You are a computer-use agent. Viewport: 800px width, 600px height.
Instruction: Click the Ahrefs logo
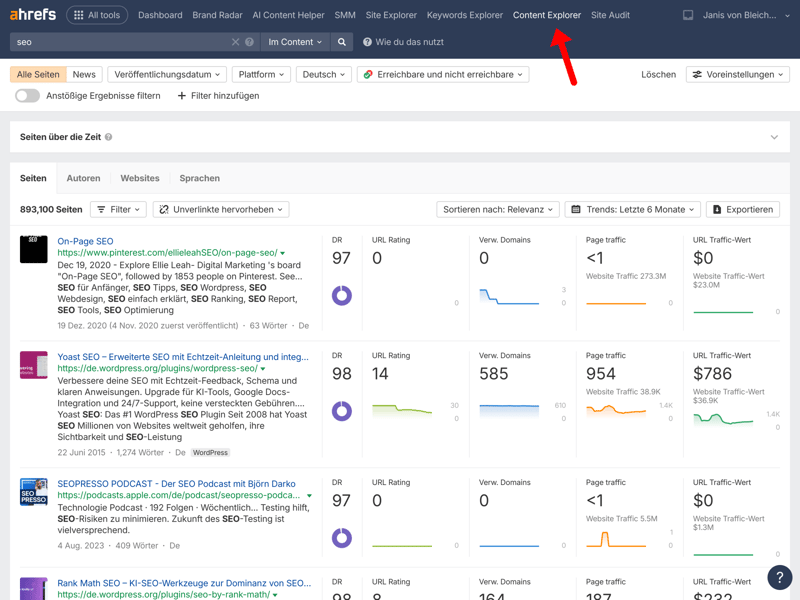click(x=33, y=15)
